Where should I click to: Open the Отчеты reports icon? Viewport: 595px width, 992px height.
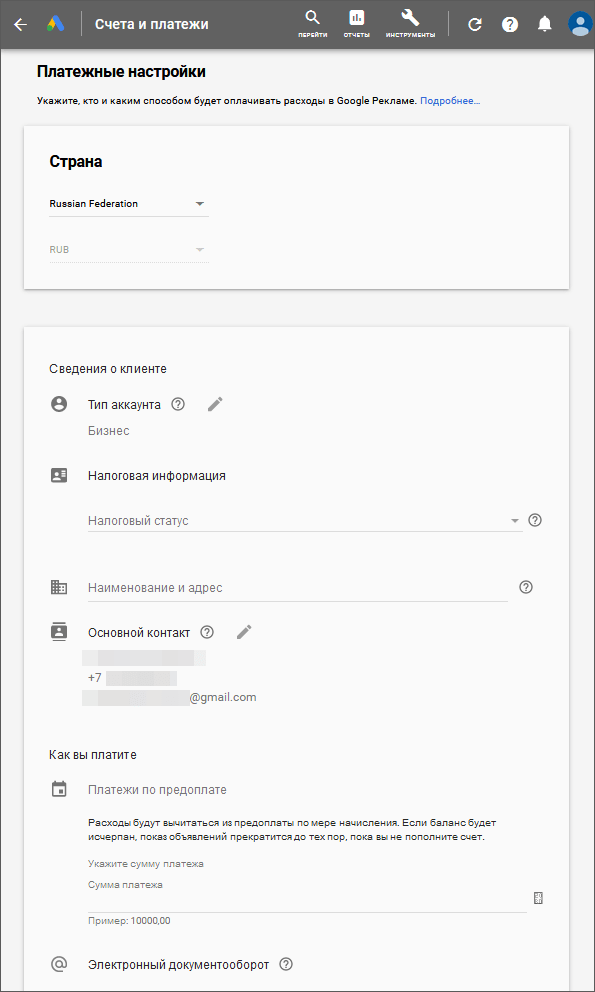coord(357,24)
